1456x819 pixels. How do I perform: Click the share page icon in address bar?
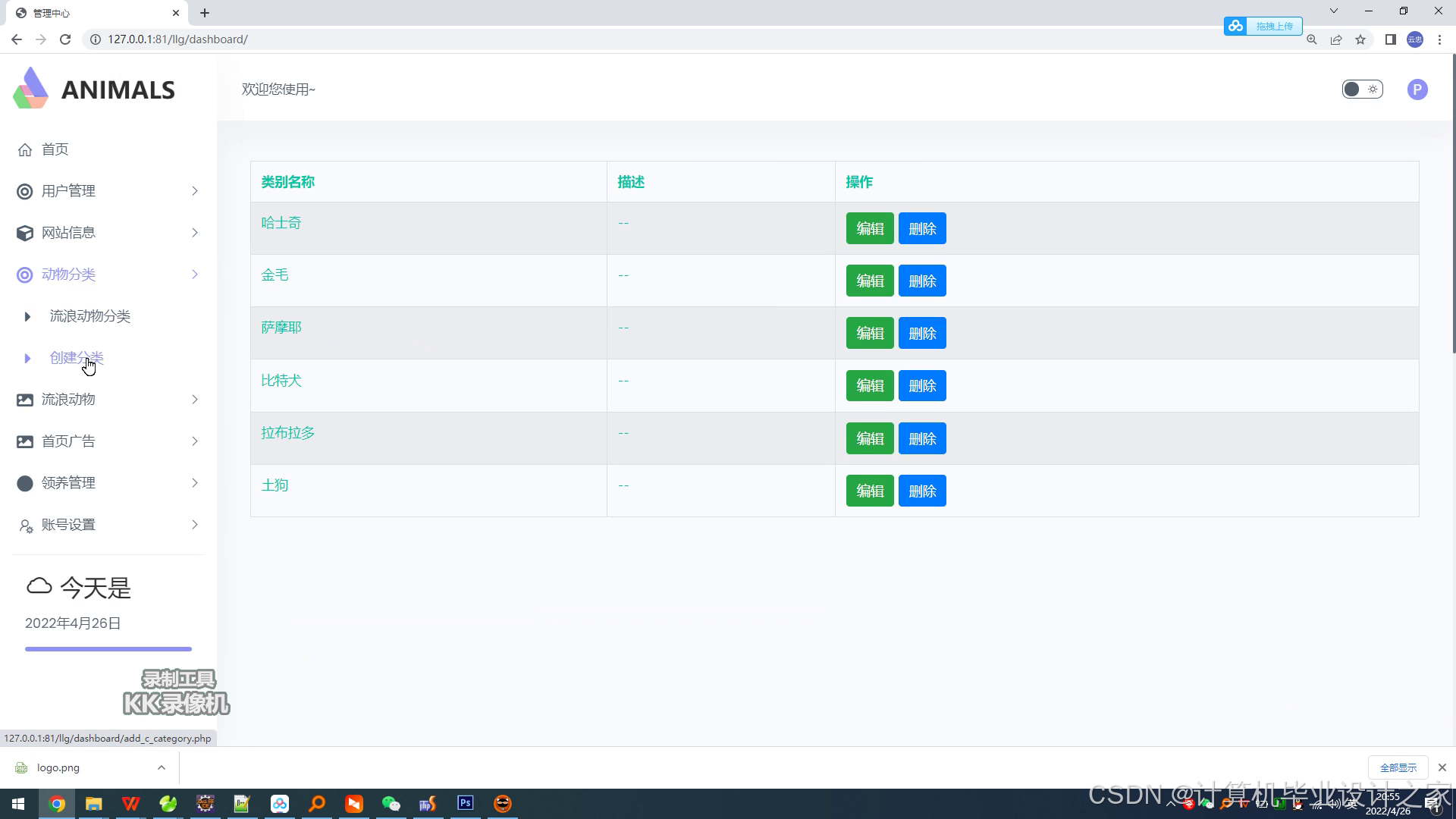(x=1336, y=39)
